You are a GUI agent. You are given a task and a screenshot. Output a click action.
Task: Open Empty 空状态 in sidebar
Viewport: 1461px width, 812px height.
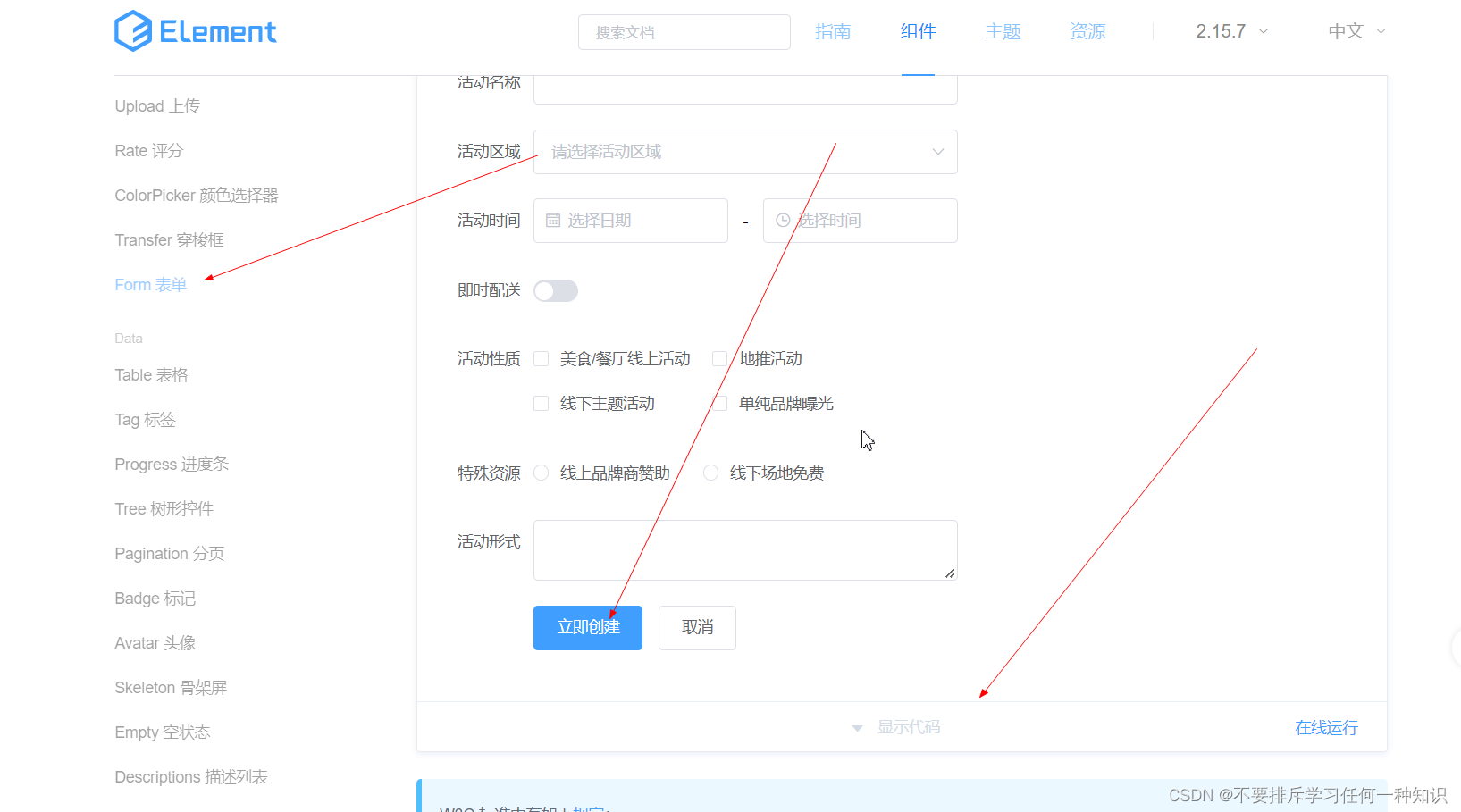coord(163,732)
